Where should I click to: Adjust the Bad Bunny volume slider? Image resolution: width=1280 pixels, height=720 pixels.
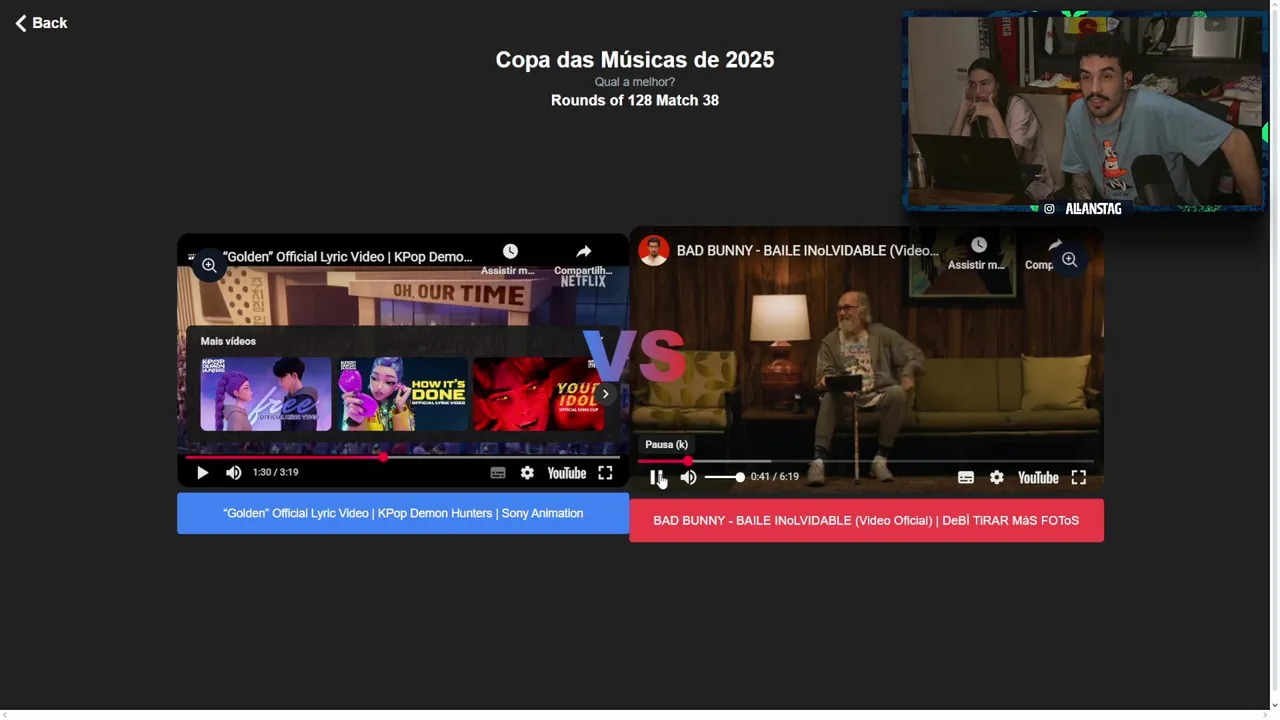tap(724, 478)
